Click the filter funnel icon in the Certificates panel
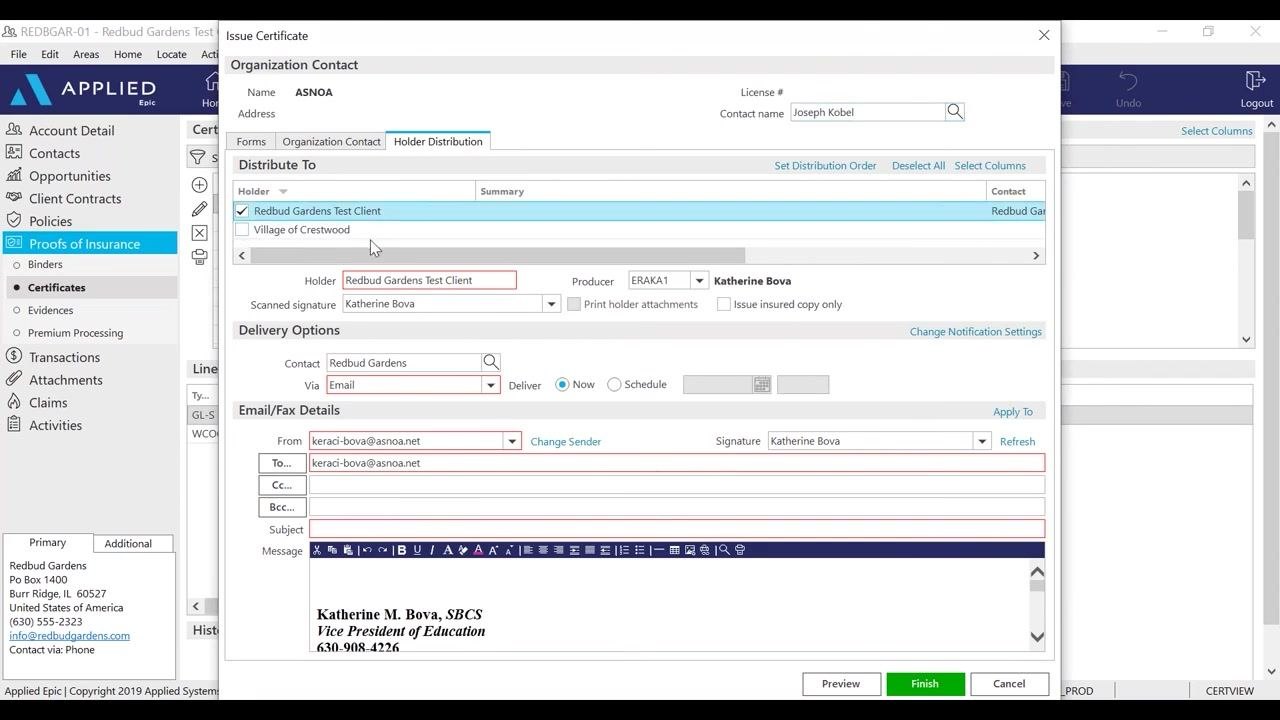This screenshot has width=1280, height=720. pos(198,158)
